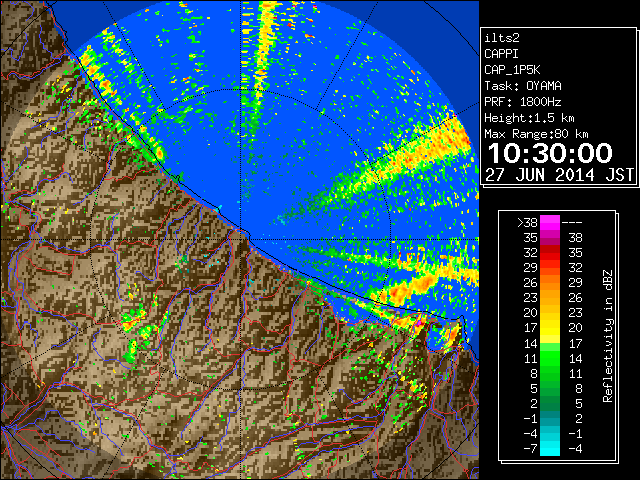Click the 'PRF: 1800Hz' line

tap(523, 102)
